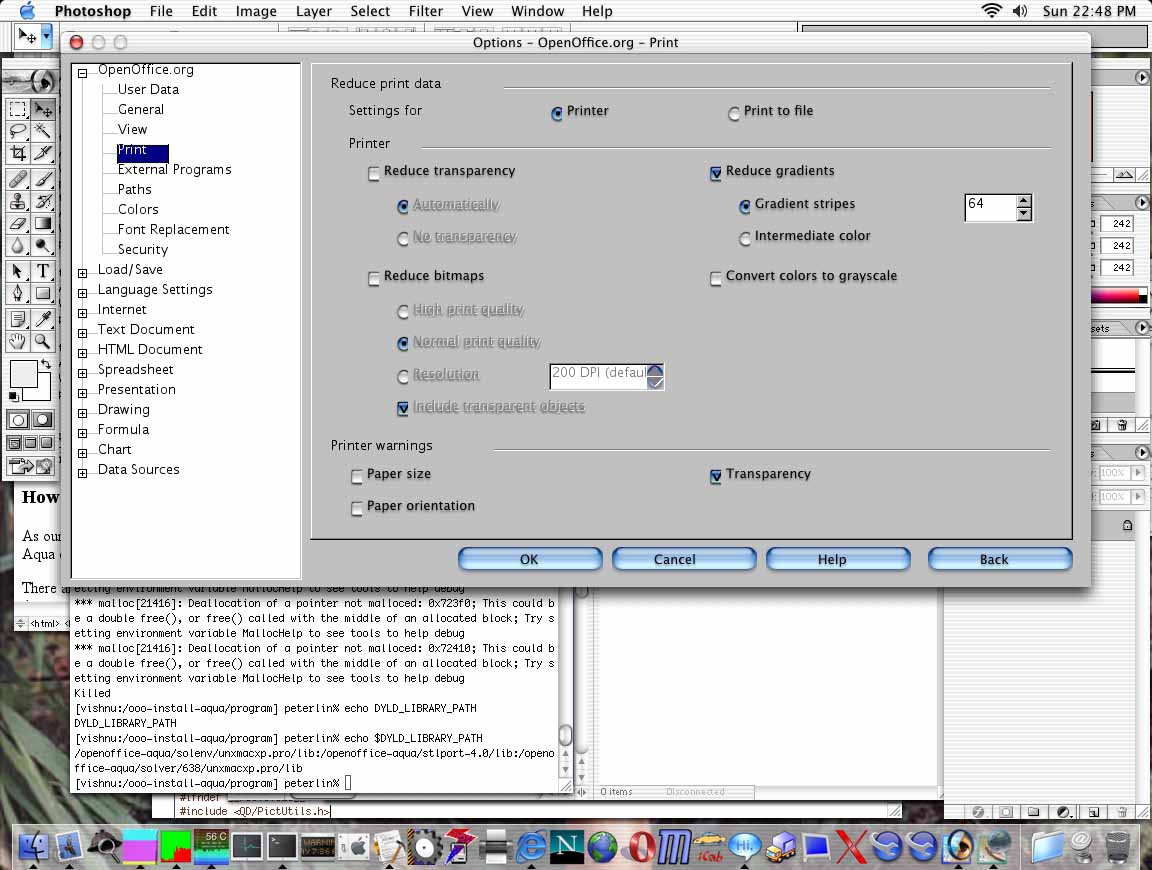
Task: Select the Rectangular Marquee tool
Action: 18,109
